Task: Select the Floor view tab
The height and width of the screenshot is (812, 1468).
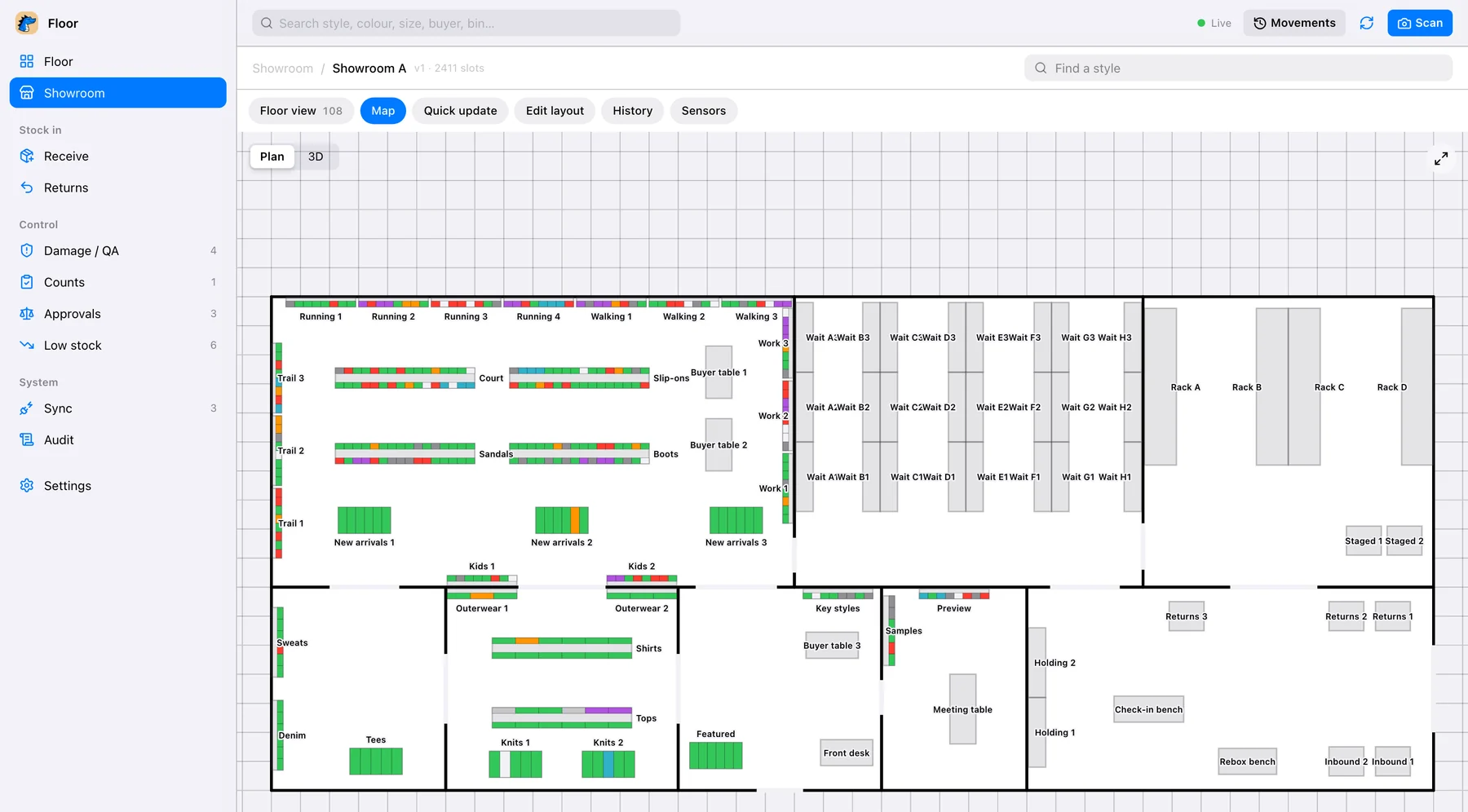Action: [x=301, y=111]
